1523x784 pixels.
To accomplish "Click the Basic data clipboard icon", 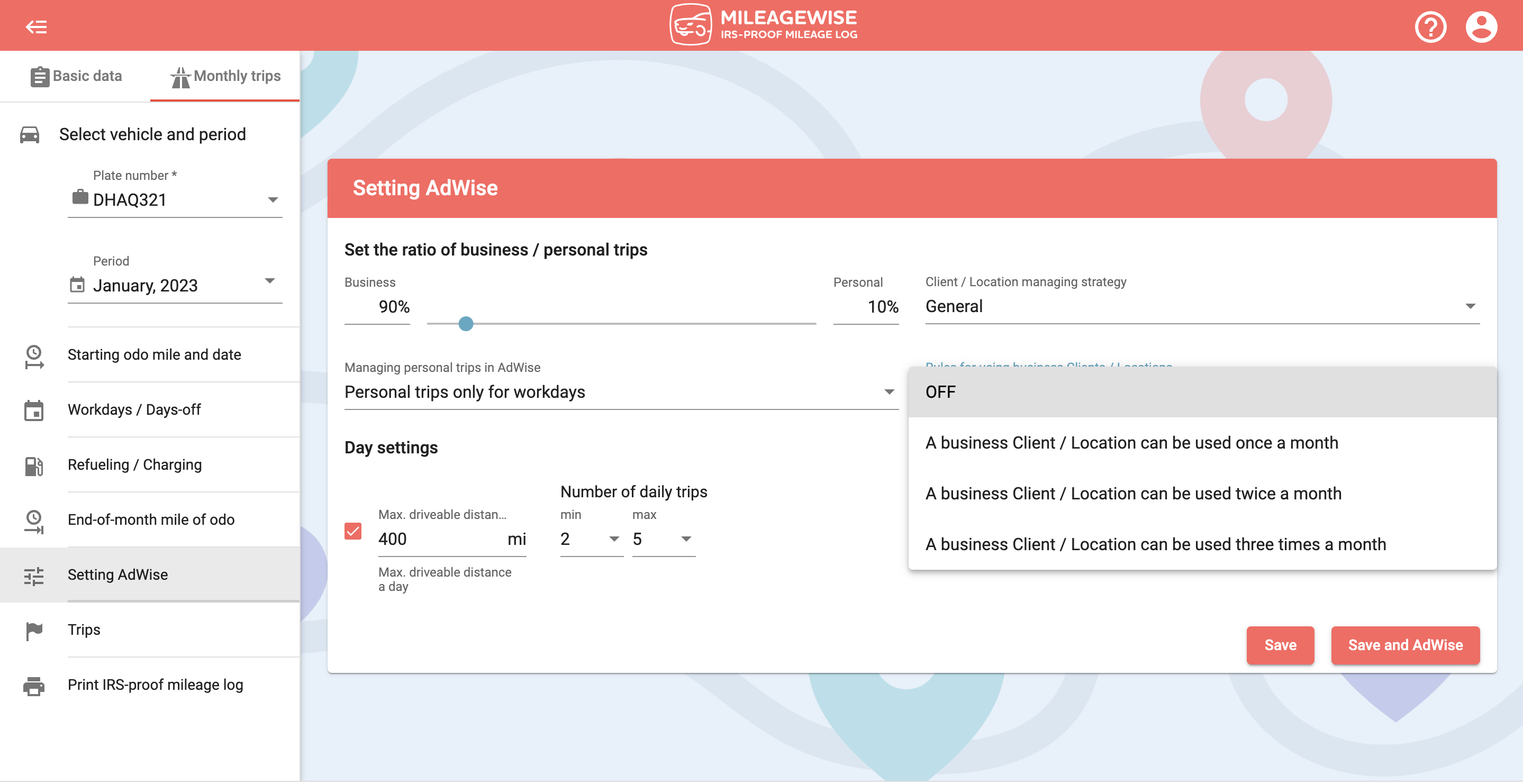I will [x=40, y=76].
